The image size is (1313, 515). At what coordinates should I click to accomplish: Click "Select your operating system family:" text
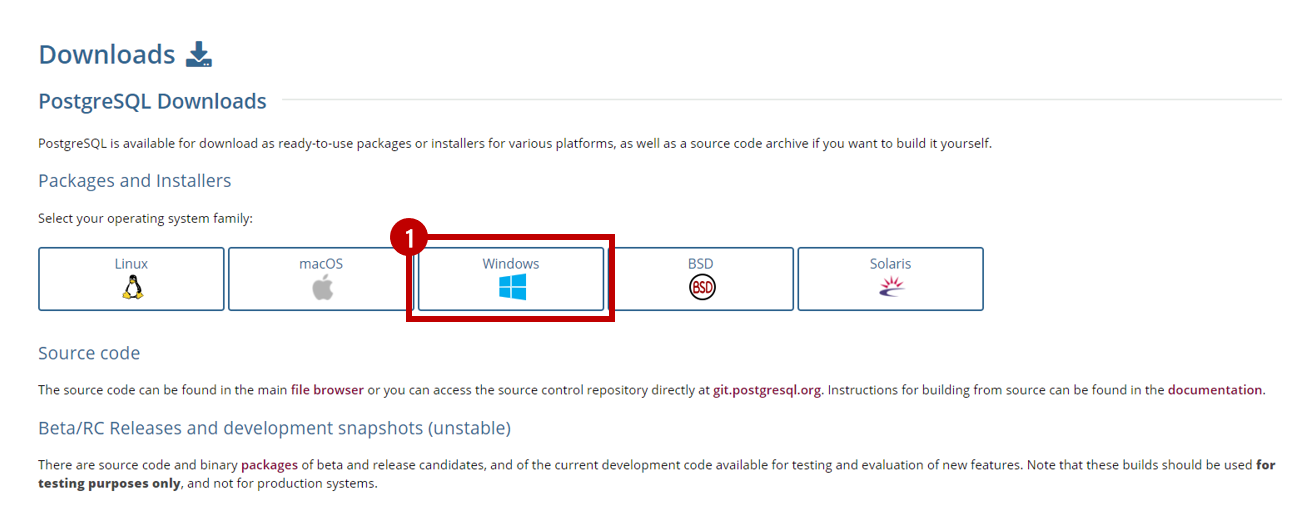click(145, 218)
